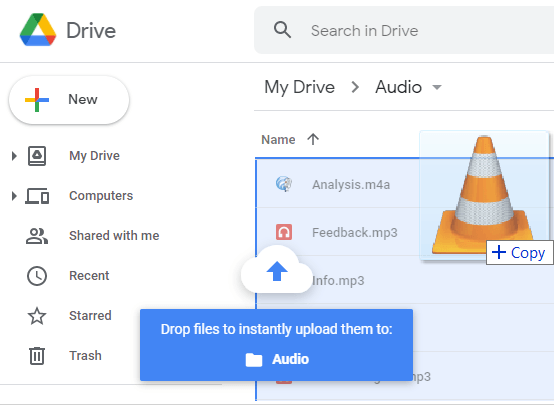554x405 pixels.
Task: Expand the Computers tree arrow
Action: pyautogui.click(x=14, y=196)
